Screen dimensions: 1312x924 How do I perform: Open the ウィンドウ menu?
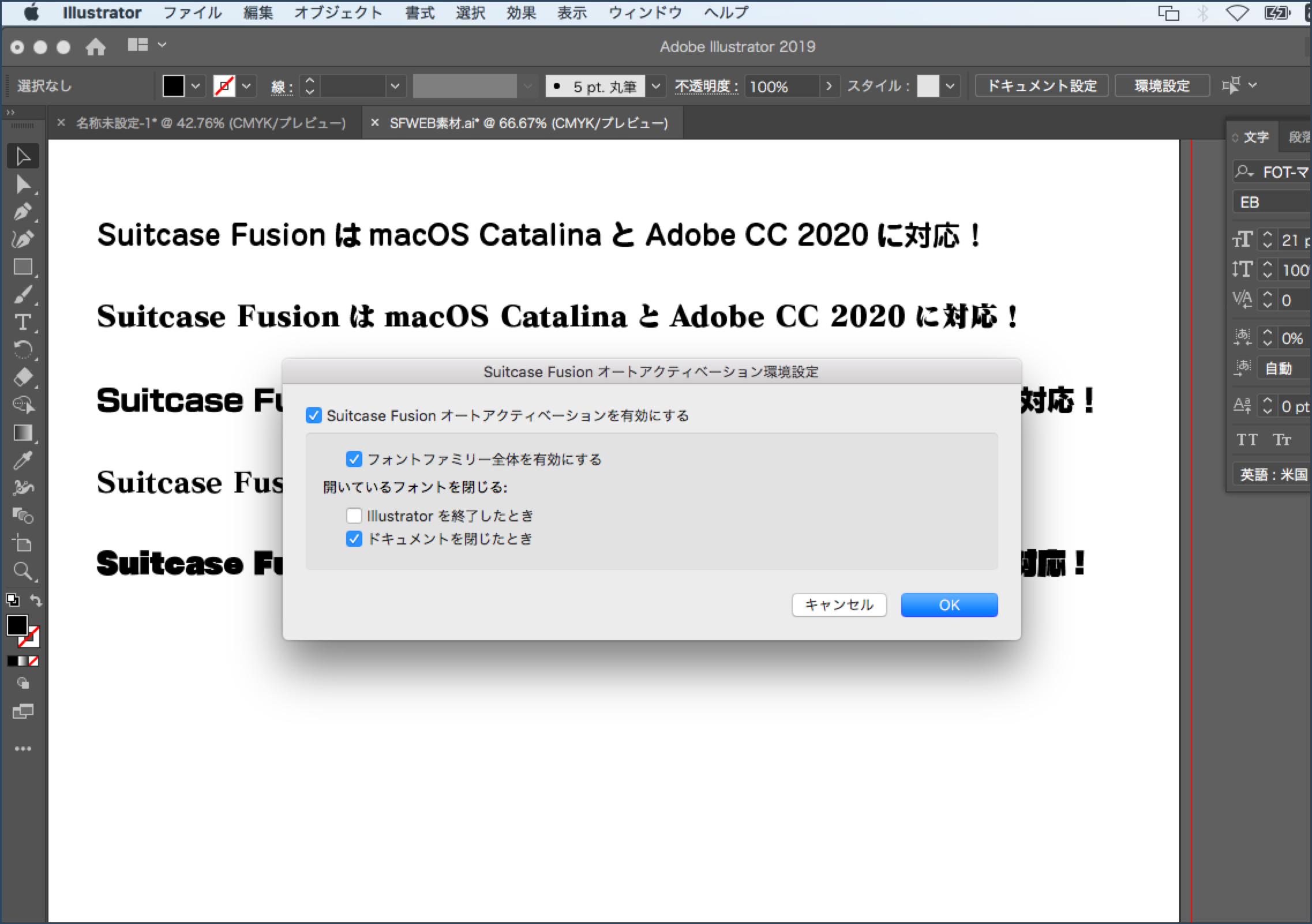(x=645, y=13)
